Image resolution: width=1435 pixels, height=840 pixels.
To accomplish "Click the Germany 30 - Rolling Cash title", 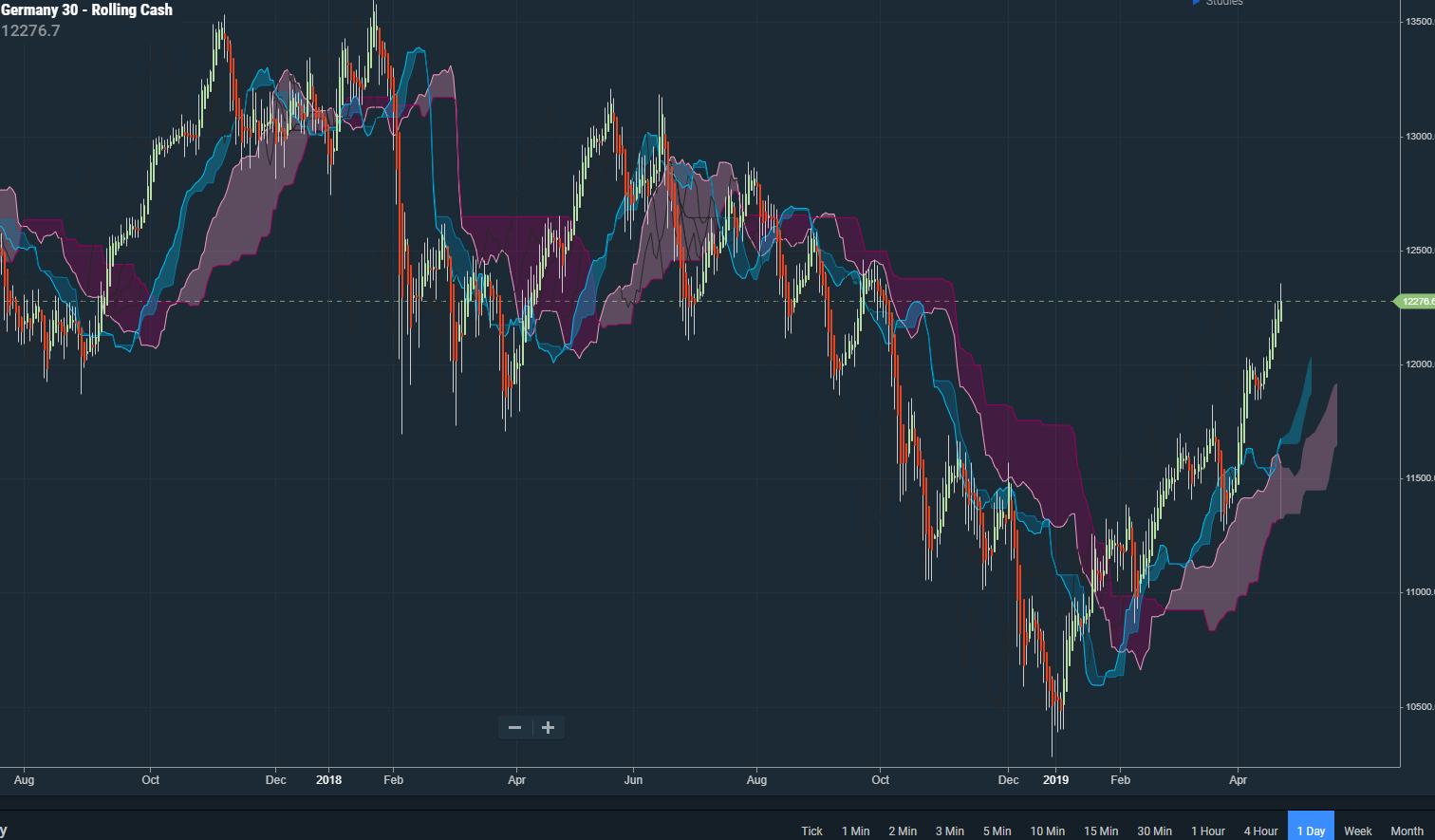I will [86, 9].
